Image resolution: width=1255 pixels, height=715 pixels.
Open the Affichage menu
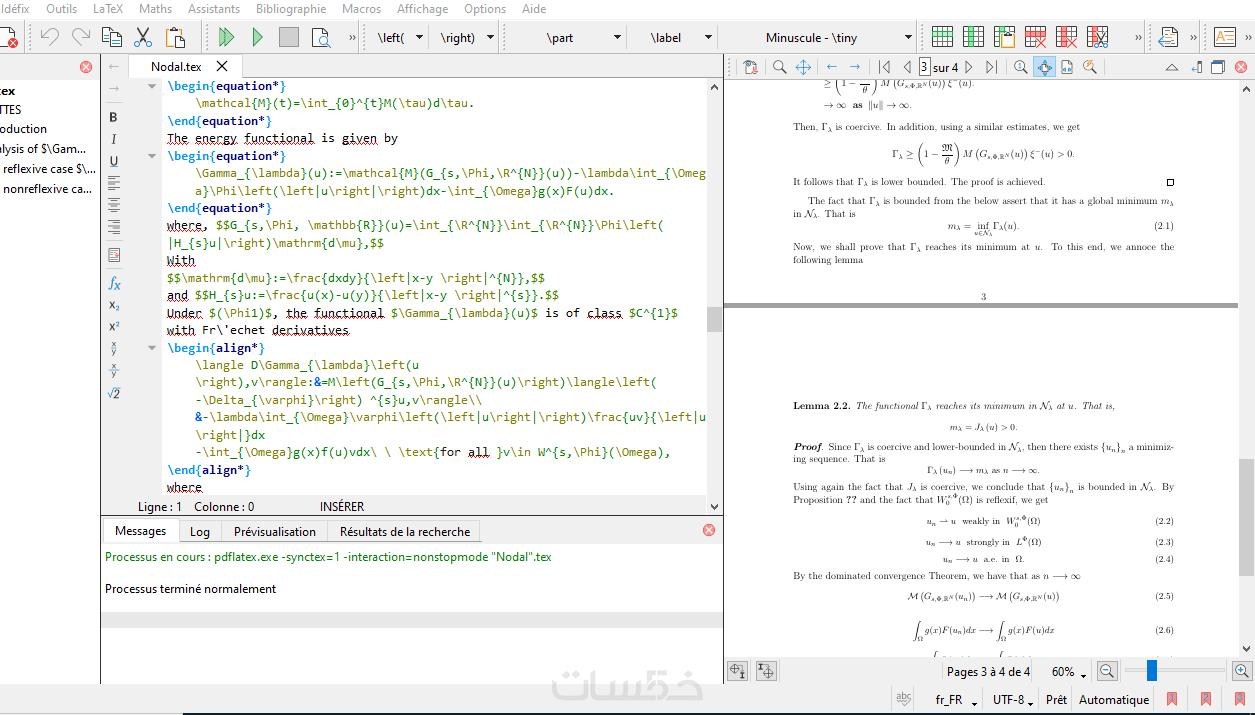click(422, 9)
